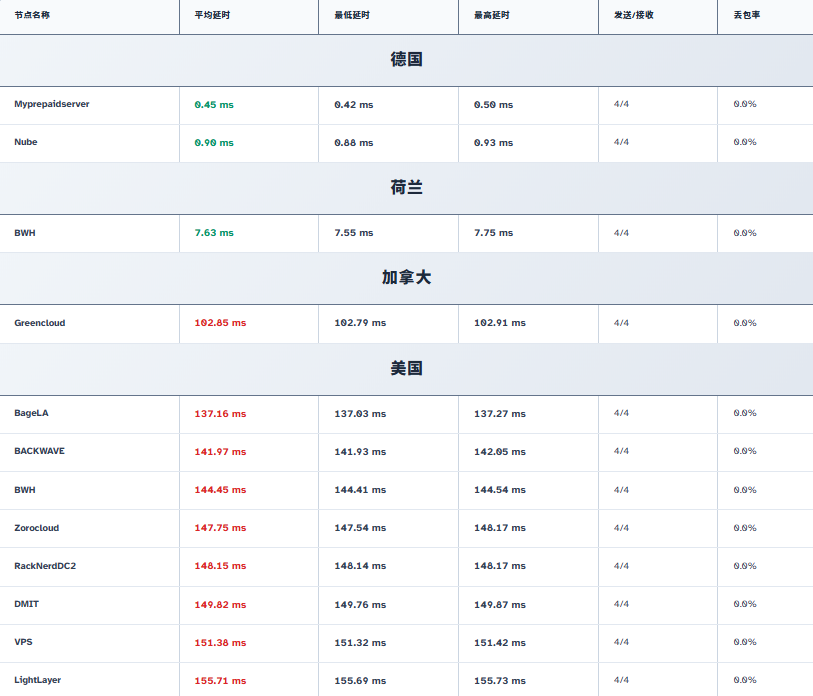
Task: Click the 最低延时 column header
Action: [x=352, y=16]
